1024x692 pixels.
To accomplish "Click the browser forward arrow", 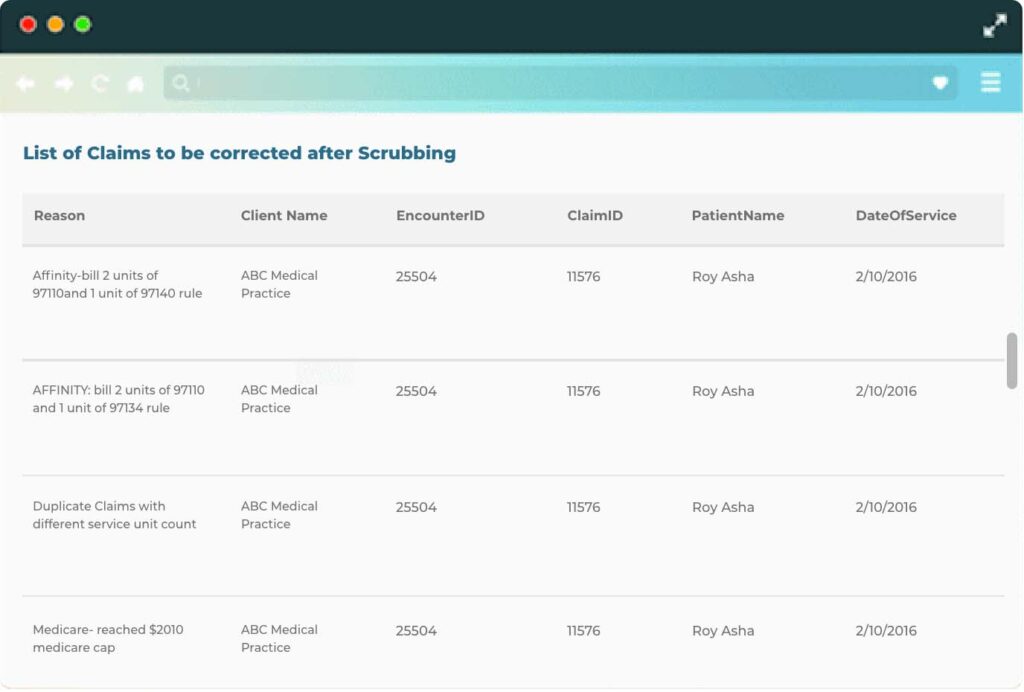I will pyautogui.click(x=64, y=84).
